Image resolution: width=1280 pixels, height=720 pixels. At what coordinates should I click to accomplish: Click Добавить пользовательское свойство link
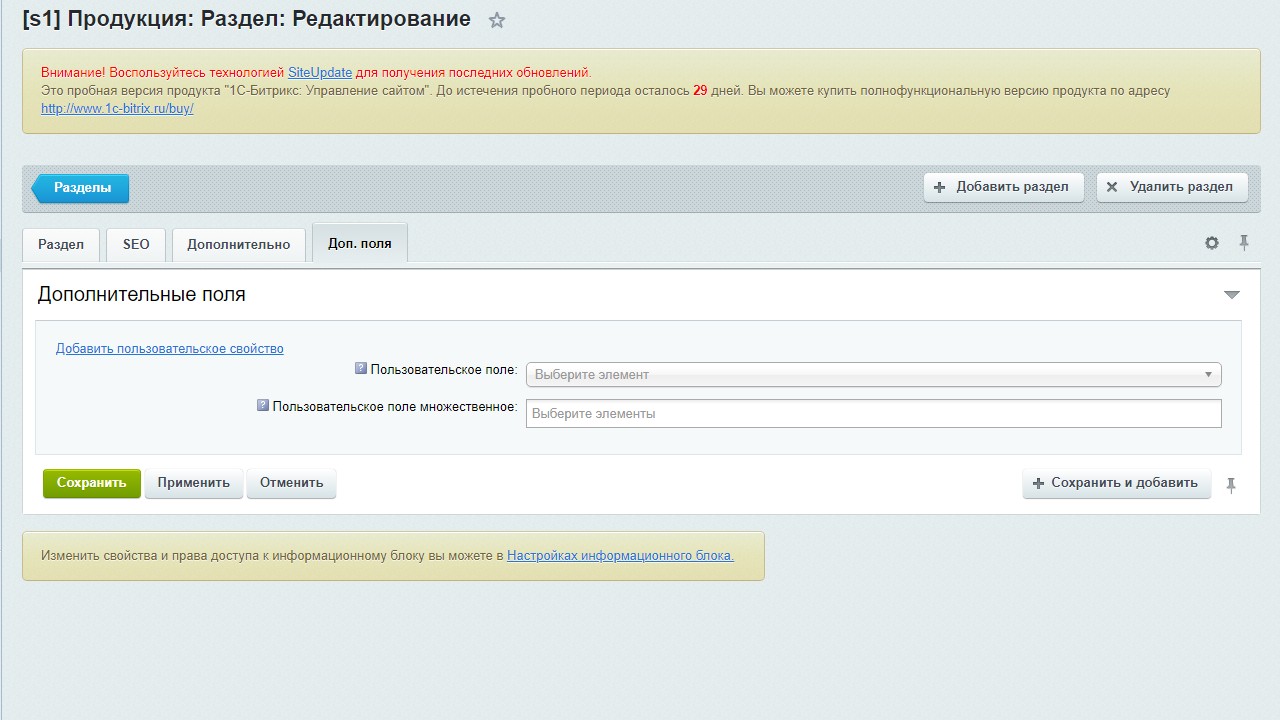click(170, 349)
